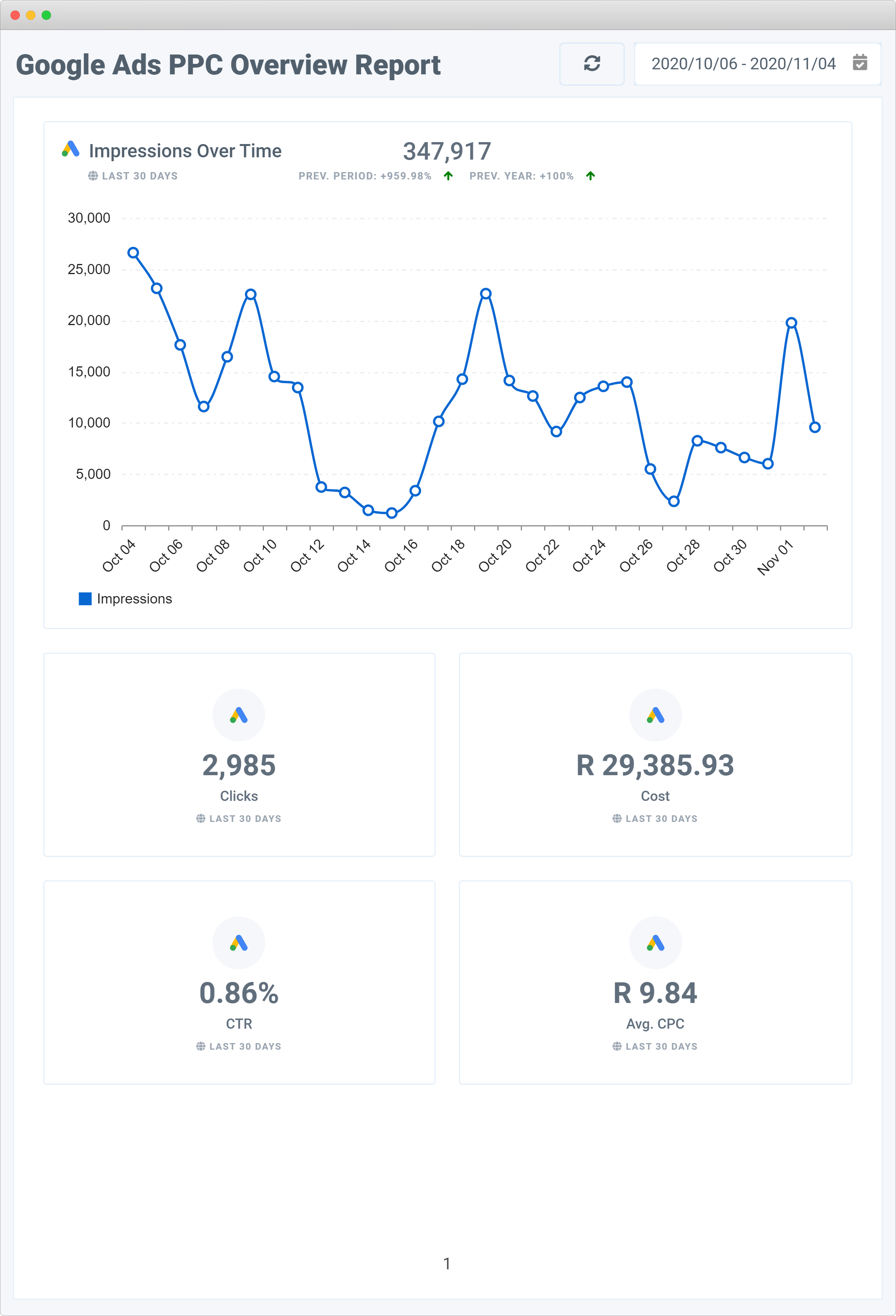Click Google Ads icon on Cost card
Screen dimensions: 896x1316
coord(655,714)
